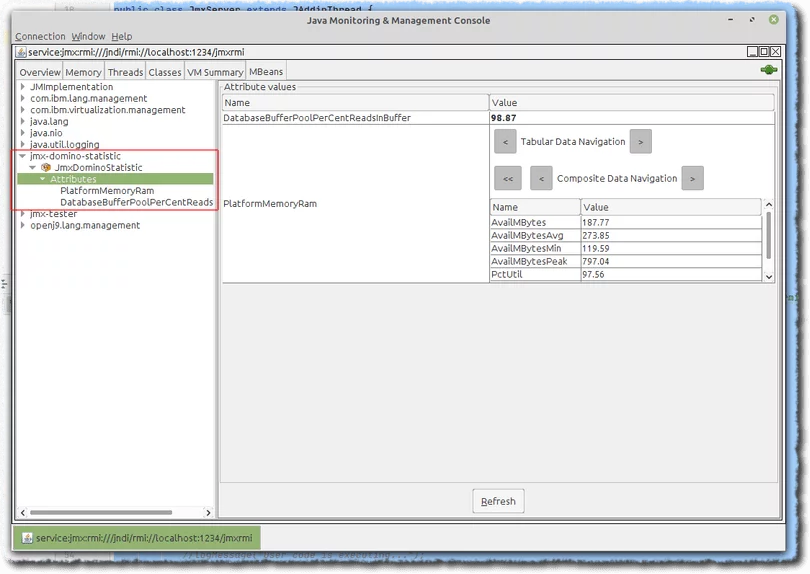This screenshot has height=574, width=810.
Task: Expand the java.lang domain node
Action: point(23,122)
